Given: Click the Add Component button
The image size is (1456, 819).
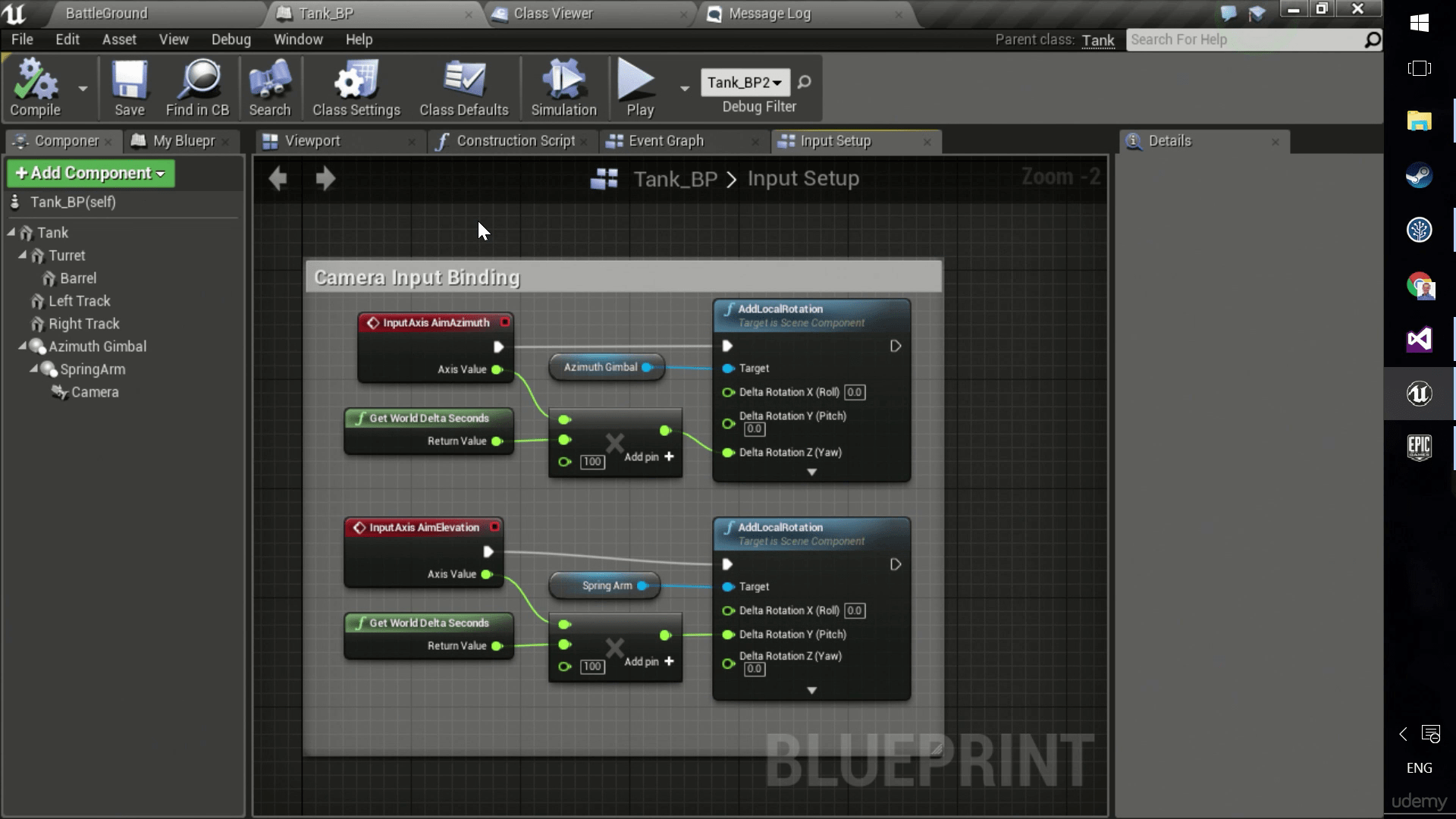Looking at the screenshot, I should [90, 174].
